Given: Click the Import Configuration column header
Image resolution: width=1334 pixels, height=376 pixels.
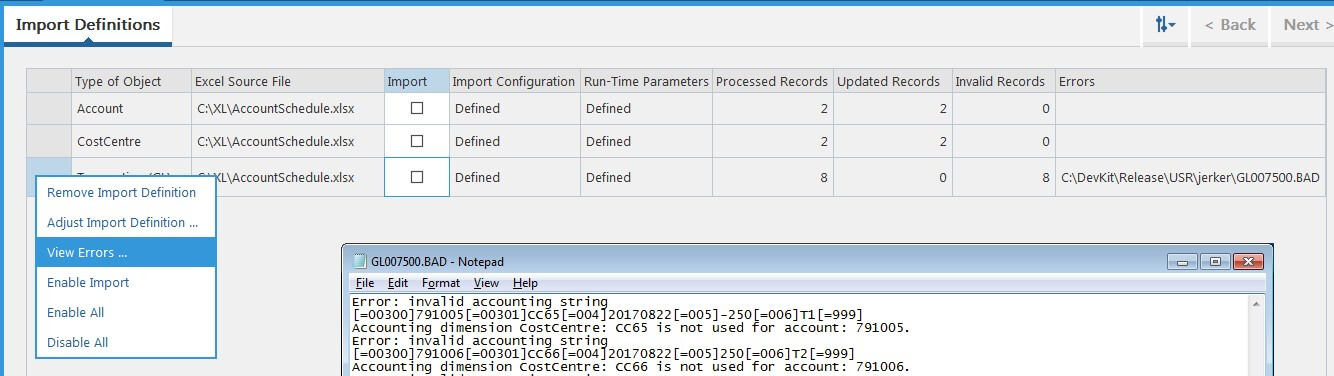Looking at the screenshot, I should (x=514, y=81).
